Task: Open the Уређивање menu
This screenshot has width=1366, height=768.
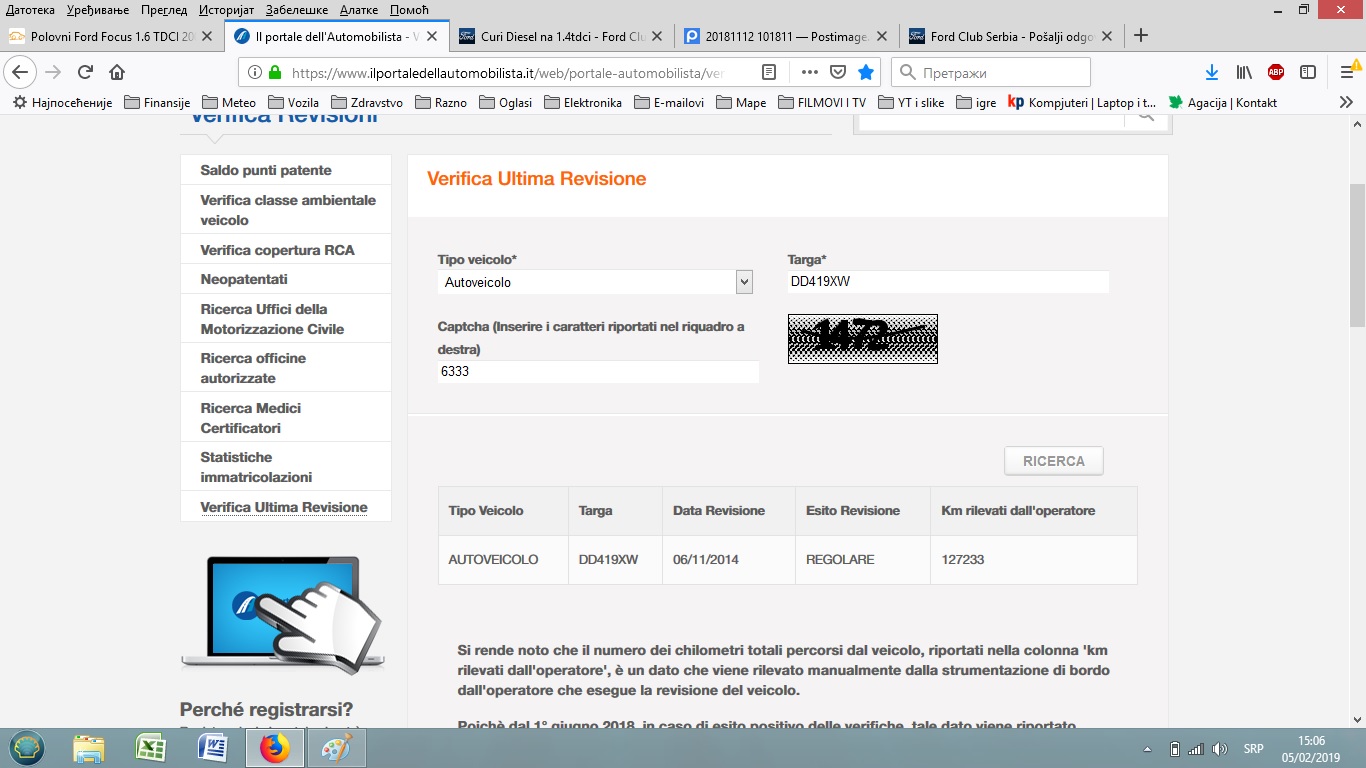Action: coord(98,9)
